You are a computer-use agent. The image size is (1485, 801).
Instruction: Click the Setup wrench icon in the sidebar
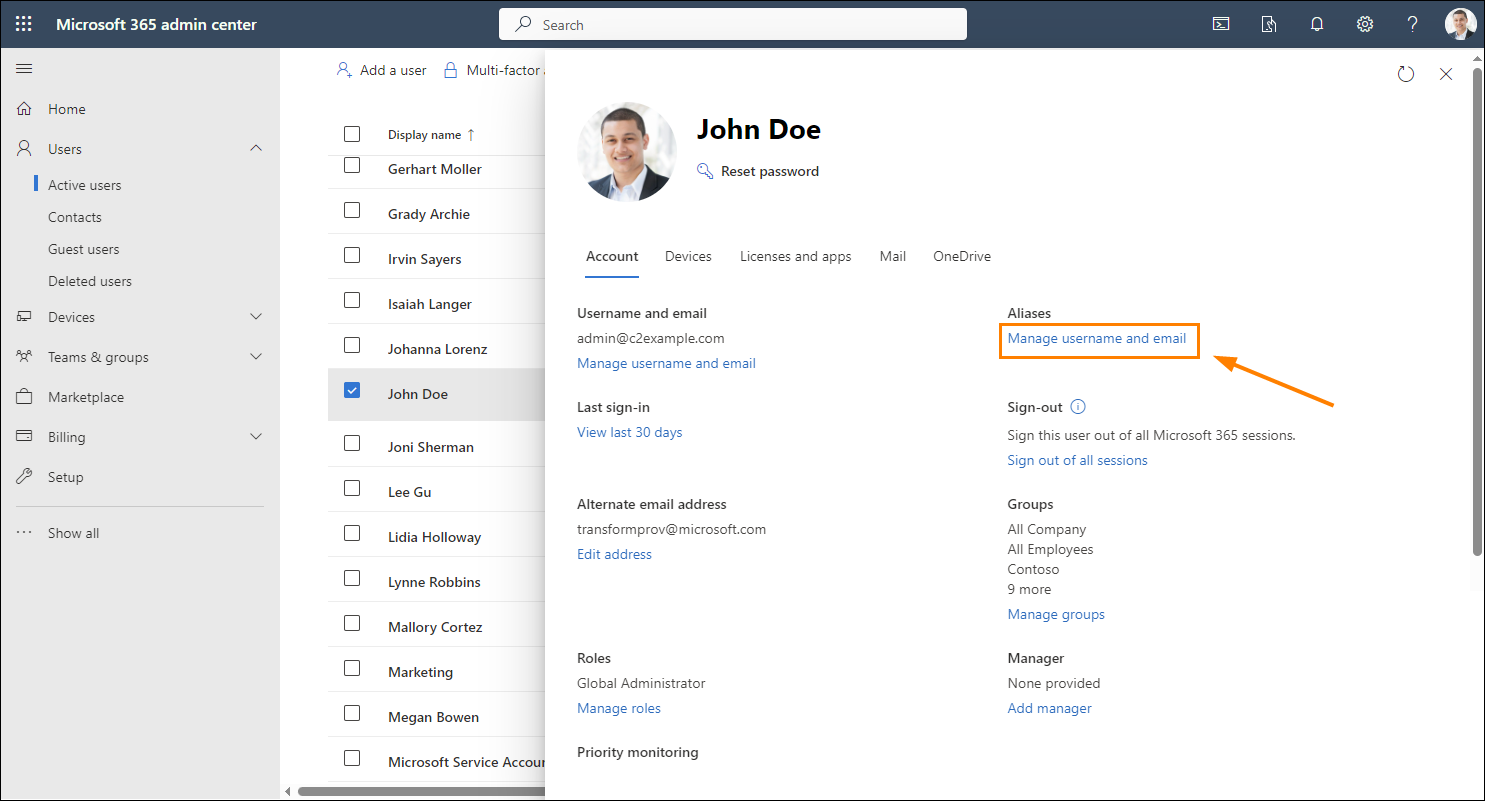coord(25,477)
